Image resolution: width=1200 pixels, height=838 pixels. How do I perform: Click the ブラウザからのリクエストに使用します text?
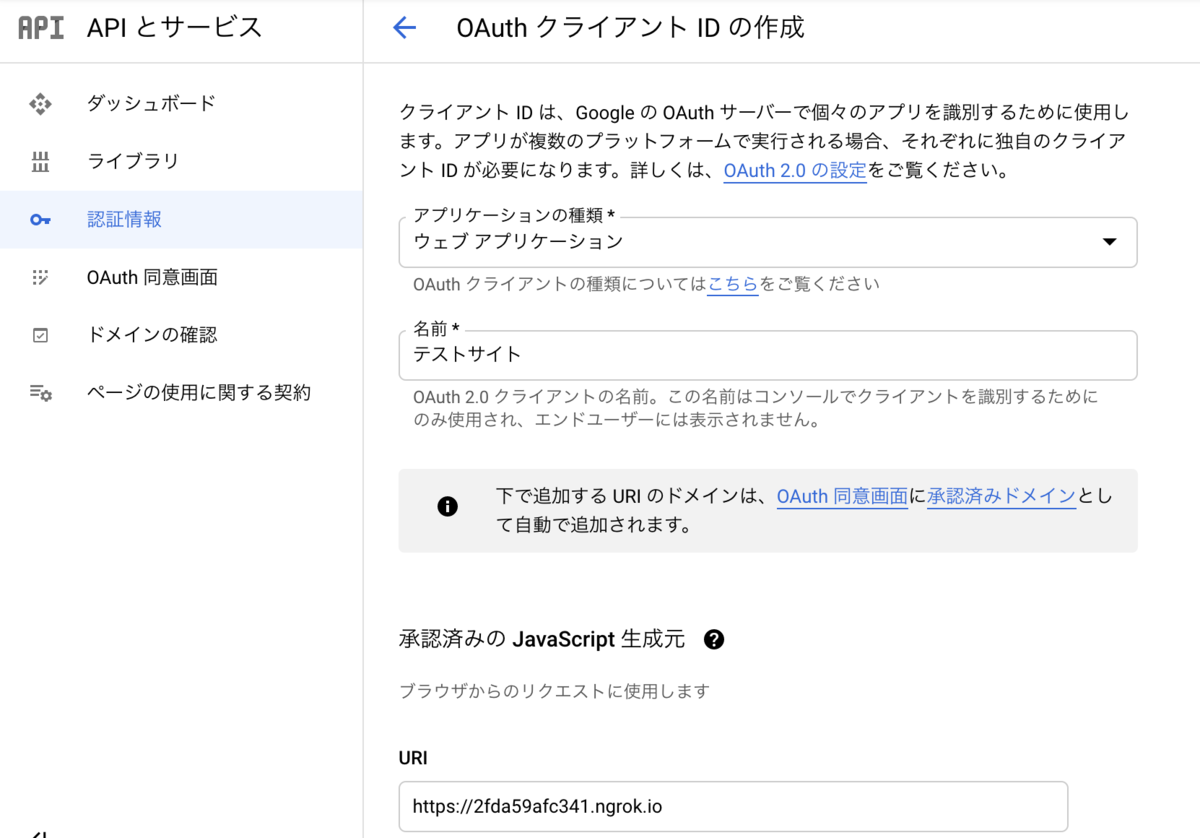tap(555, 691)
